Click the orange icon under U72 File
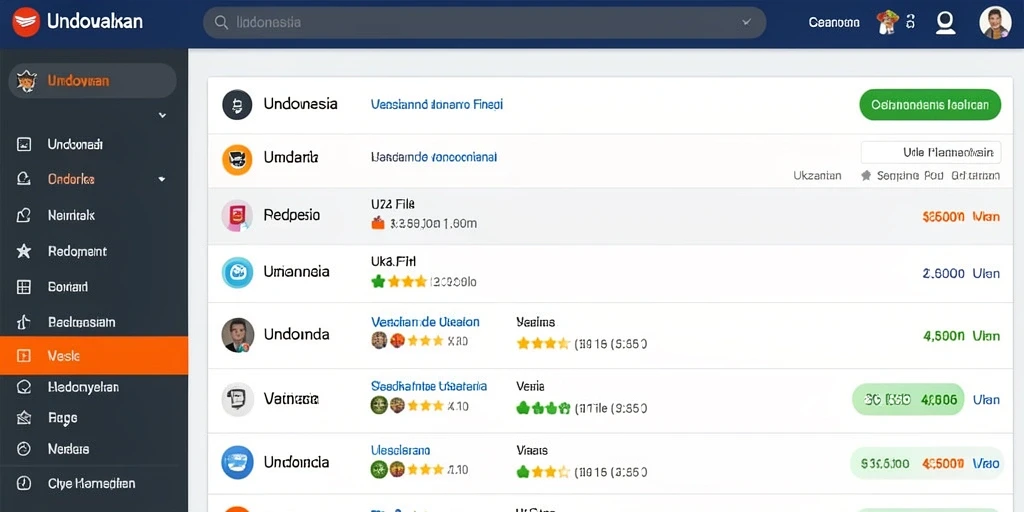 pos(377,223)
